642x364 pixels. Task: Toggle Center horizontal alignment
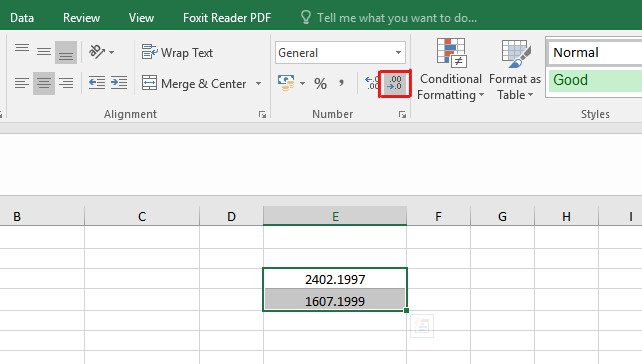pos(44,83)
